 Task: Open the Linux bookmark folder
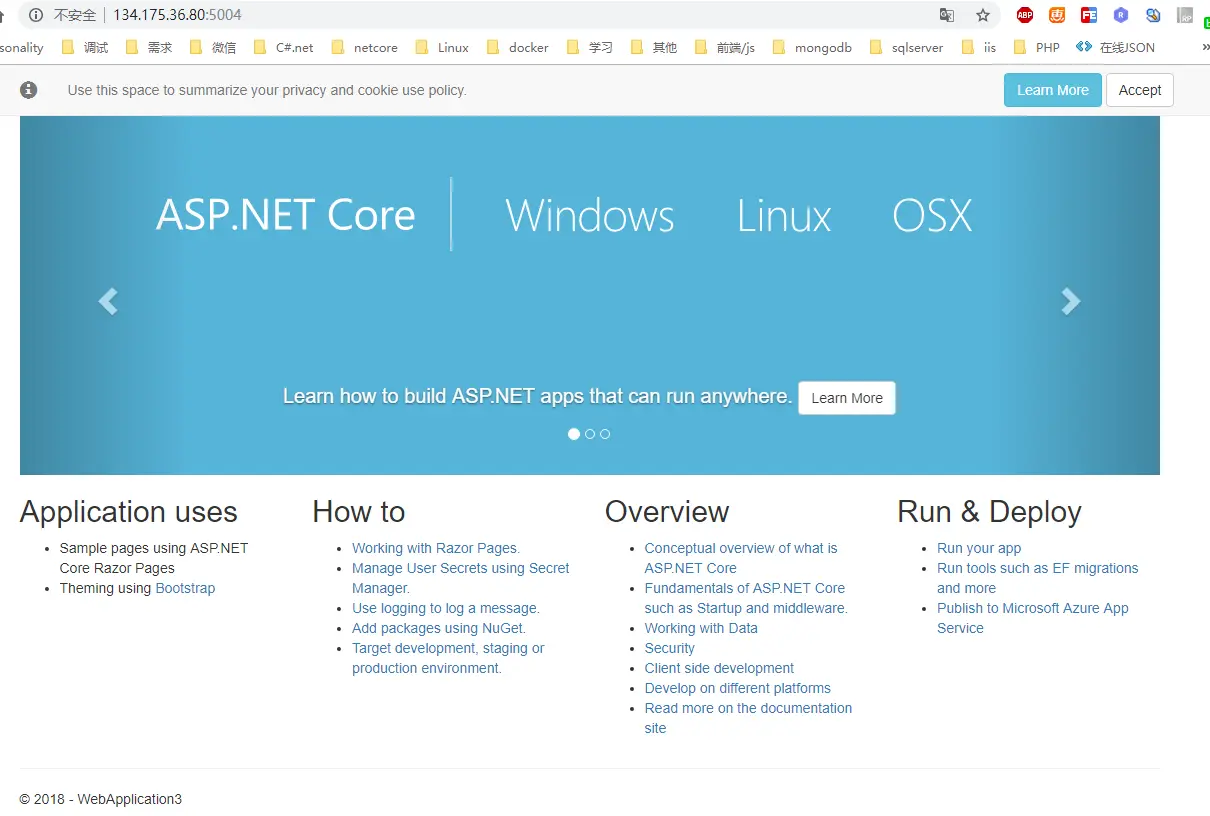441,47
